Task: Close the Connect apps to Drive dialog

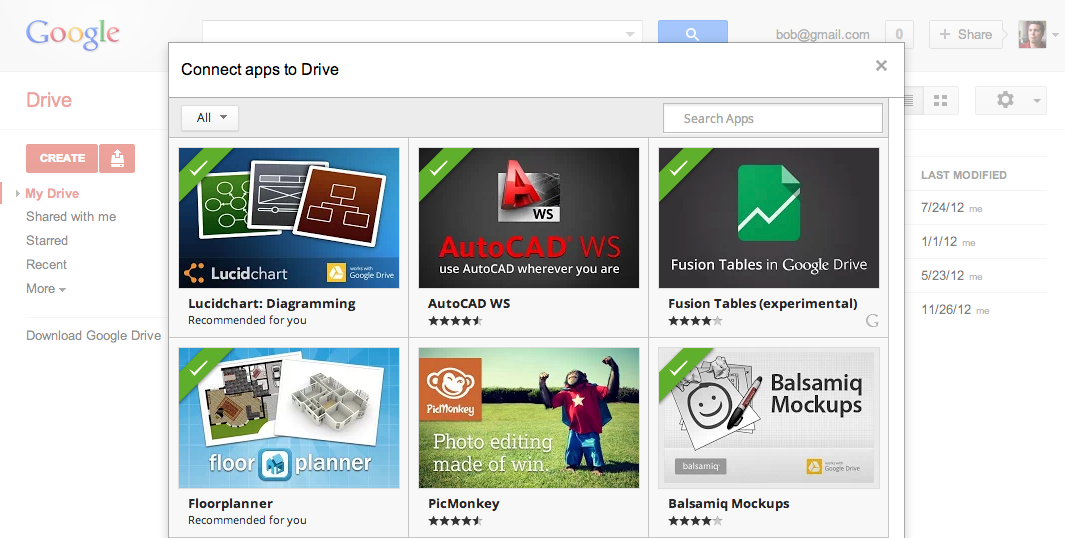Action: (881, 66)
